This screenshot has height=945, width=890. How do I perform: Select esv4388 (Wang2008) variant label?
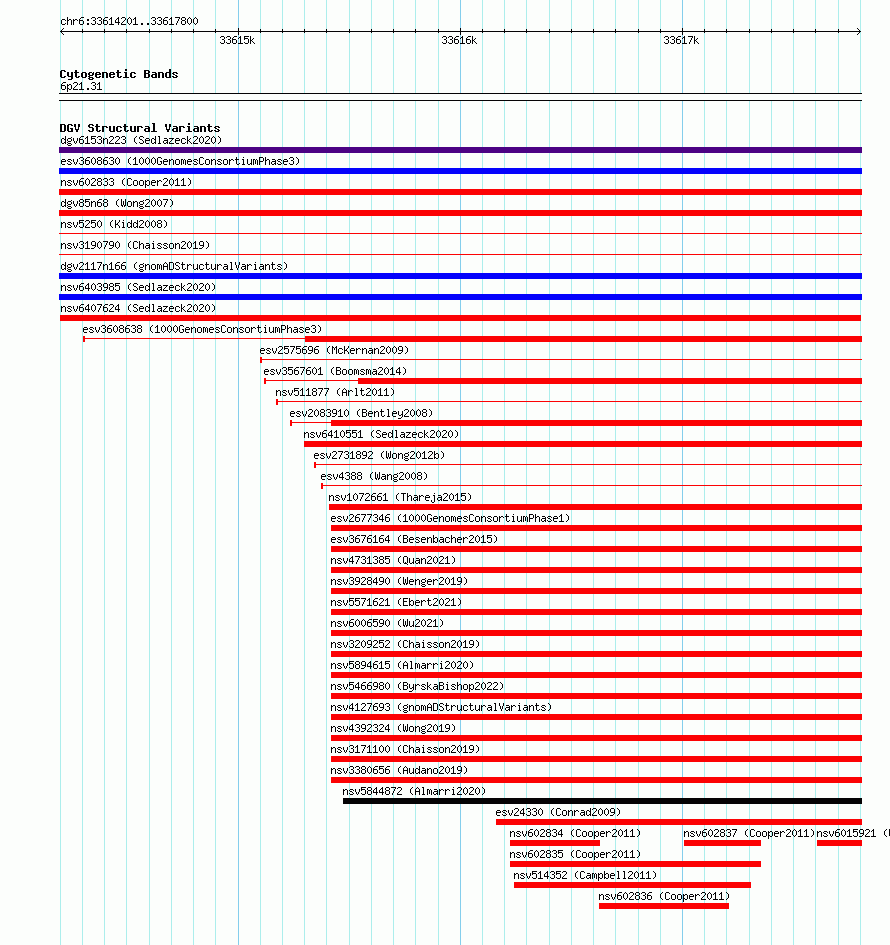click(374, 477)
